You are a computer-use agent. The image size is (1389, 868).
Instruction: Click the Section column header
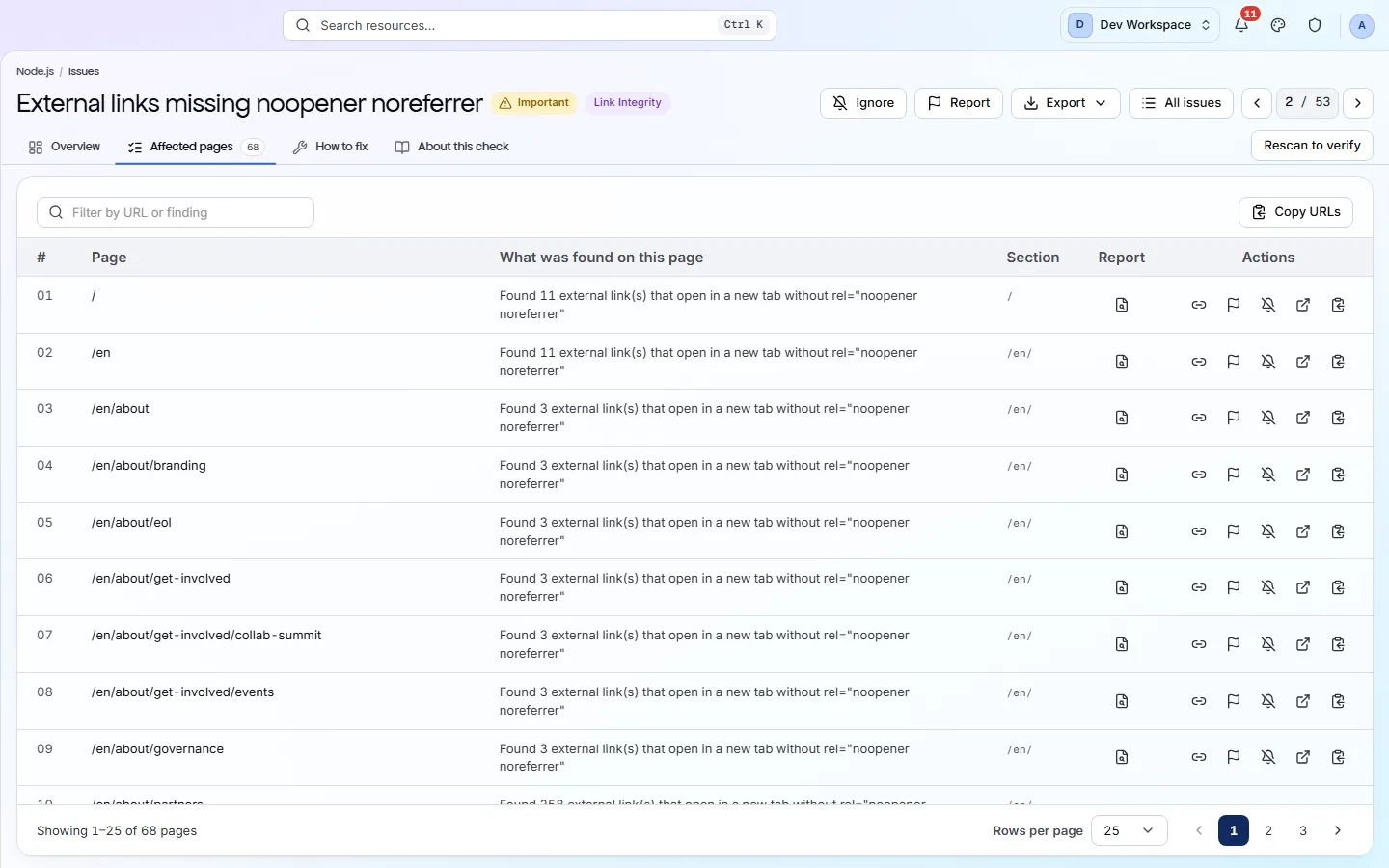[x=1033, y=258]
